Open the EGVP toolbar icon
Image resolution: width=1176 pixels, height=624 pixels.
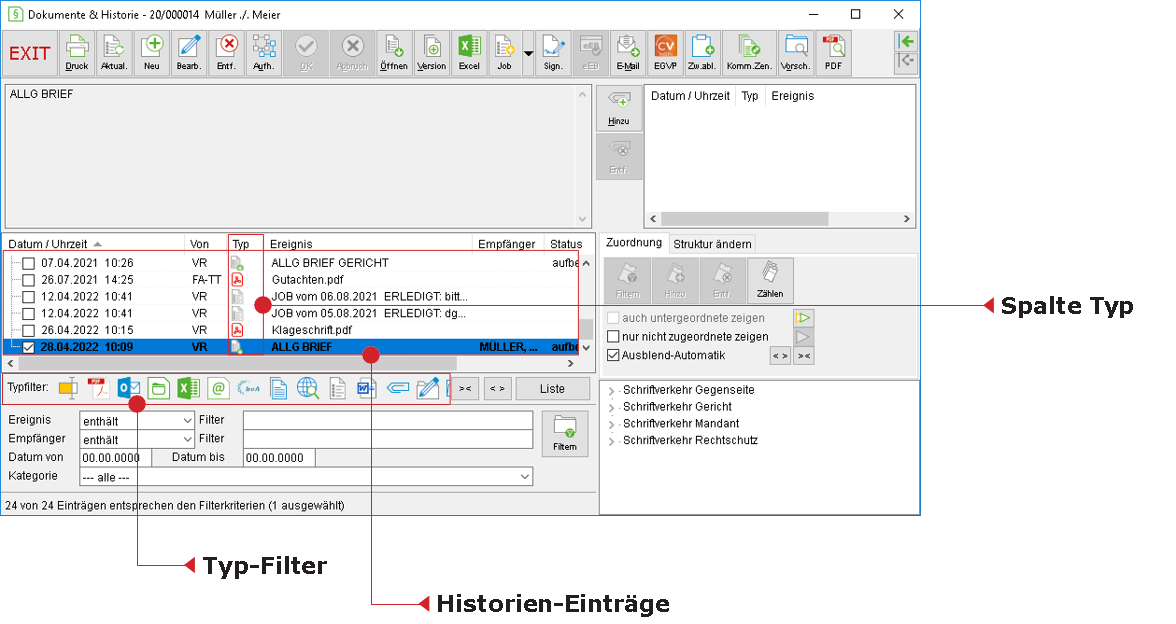tap(665, 53)
